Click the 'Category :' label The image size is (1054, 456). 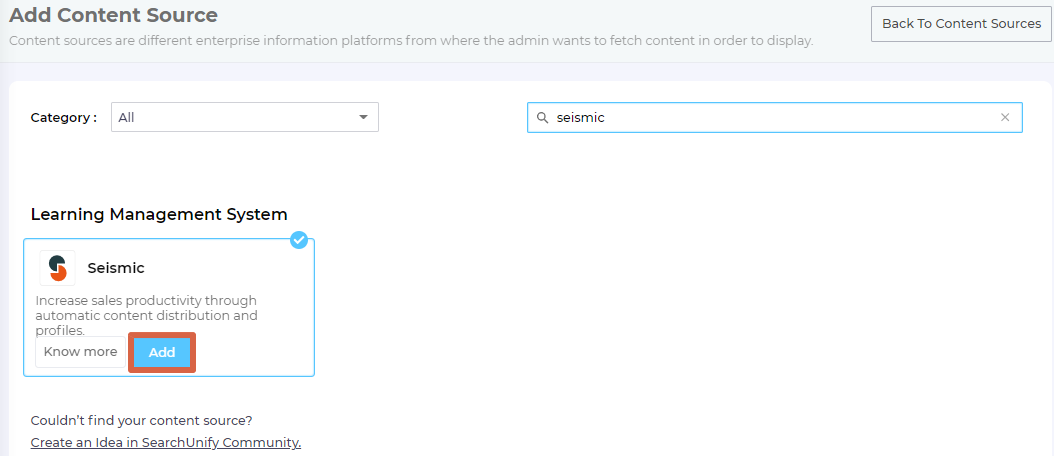tap(64, 118)
